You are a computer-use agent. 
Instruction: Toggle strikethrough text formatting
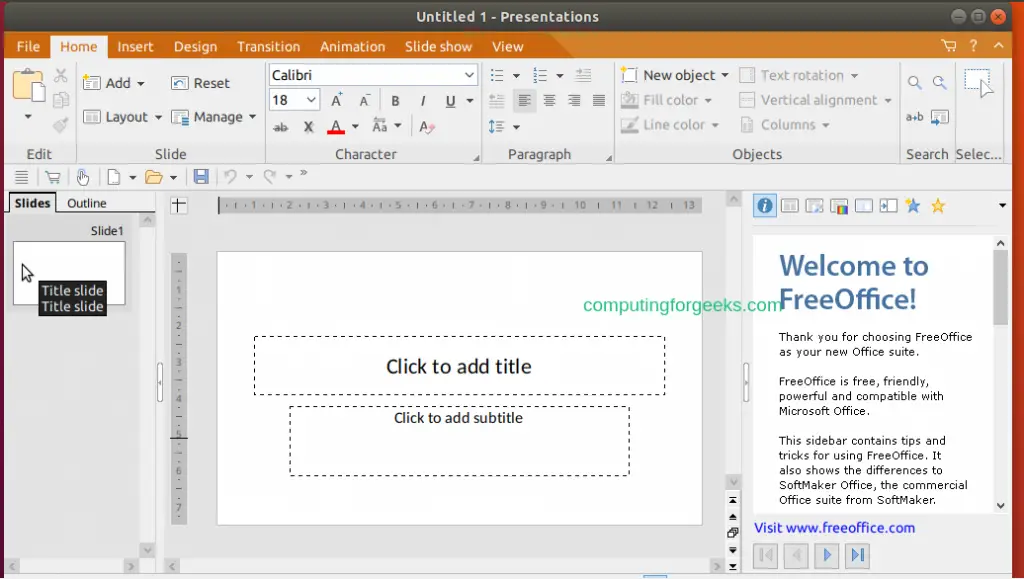pos(281,127)
